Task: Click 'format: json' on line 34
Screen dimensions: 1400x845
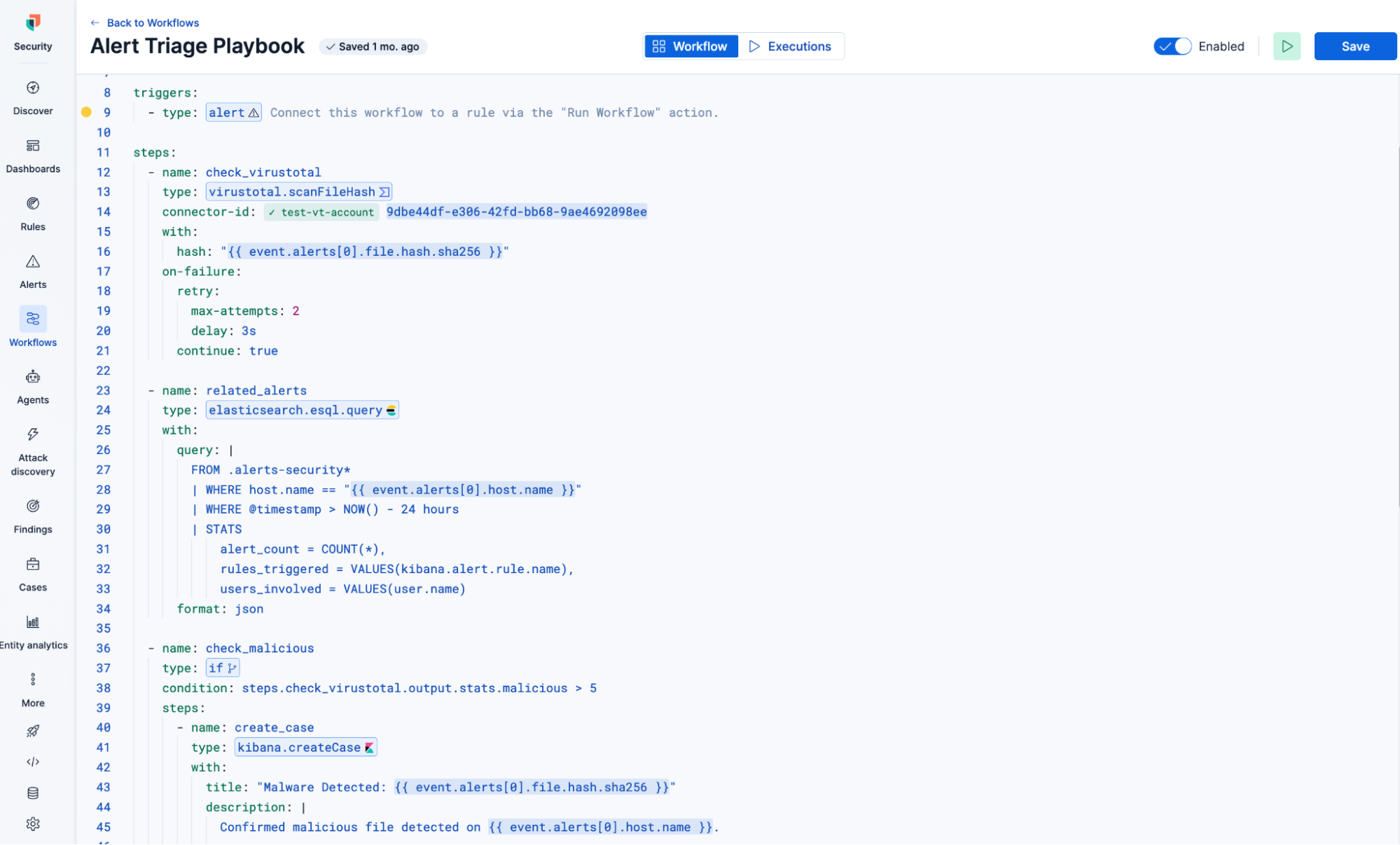Action: click(x=220, y=608)
